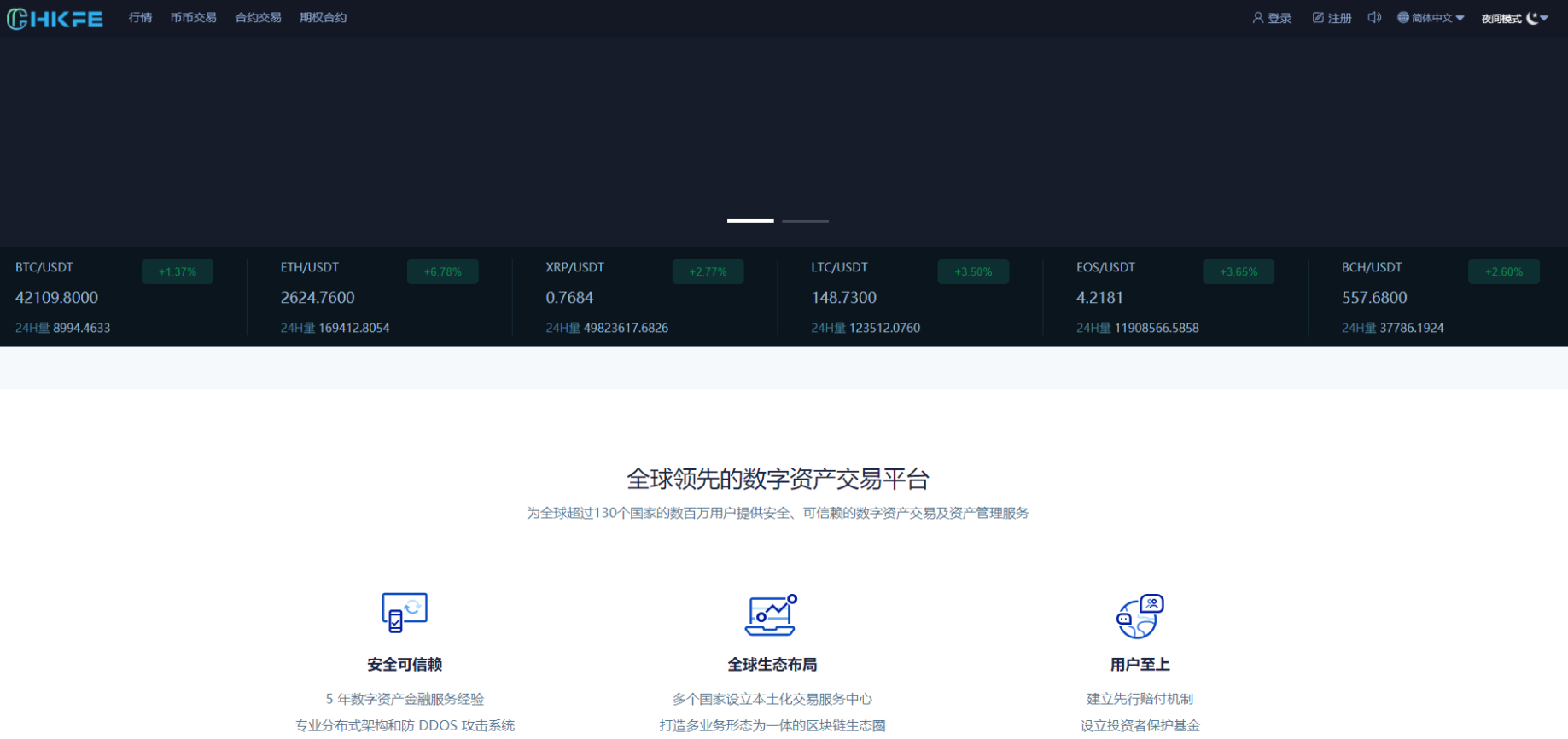Expand the 简体中文 language dropdown

point(1460,18)
